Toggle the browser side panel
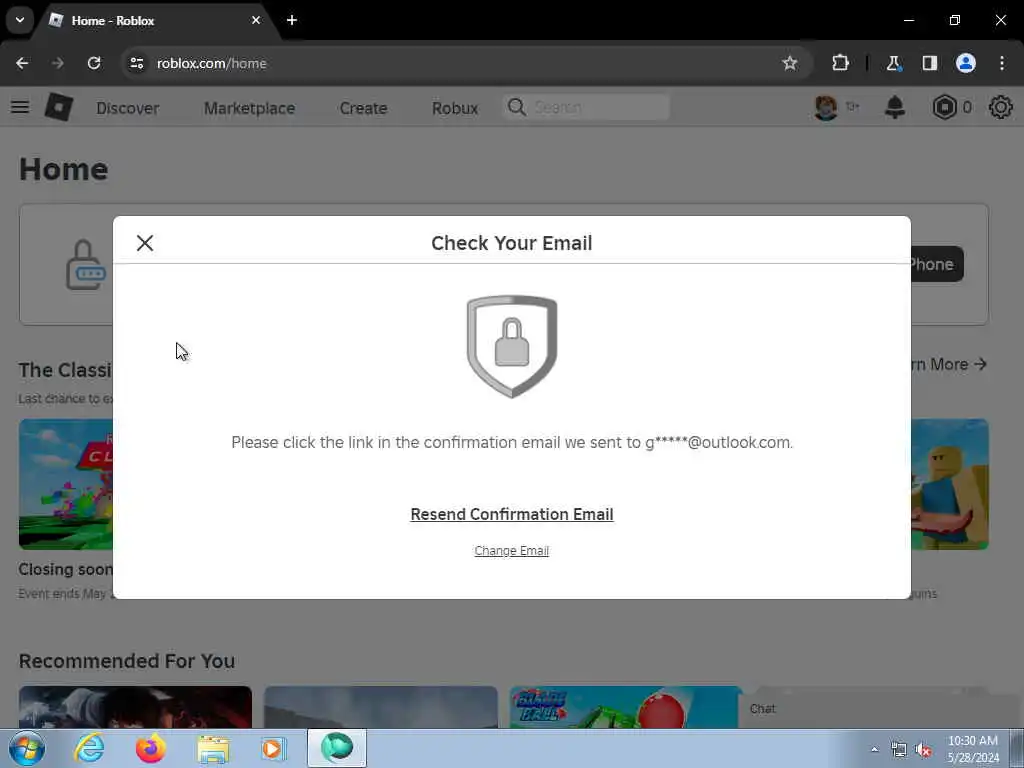 pyautogui.click(x=929, y=63)
